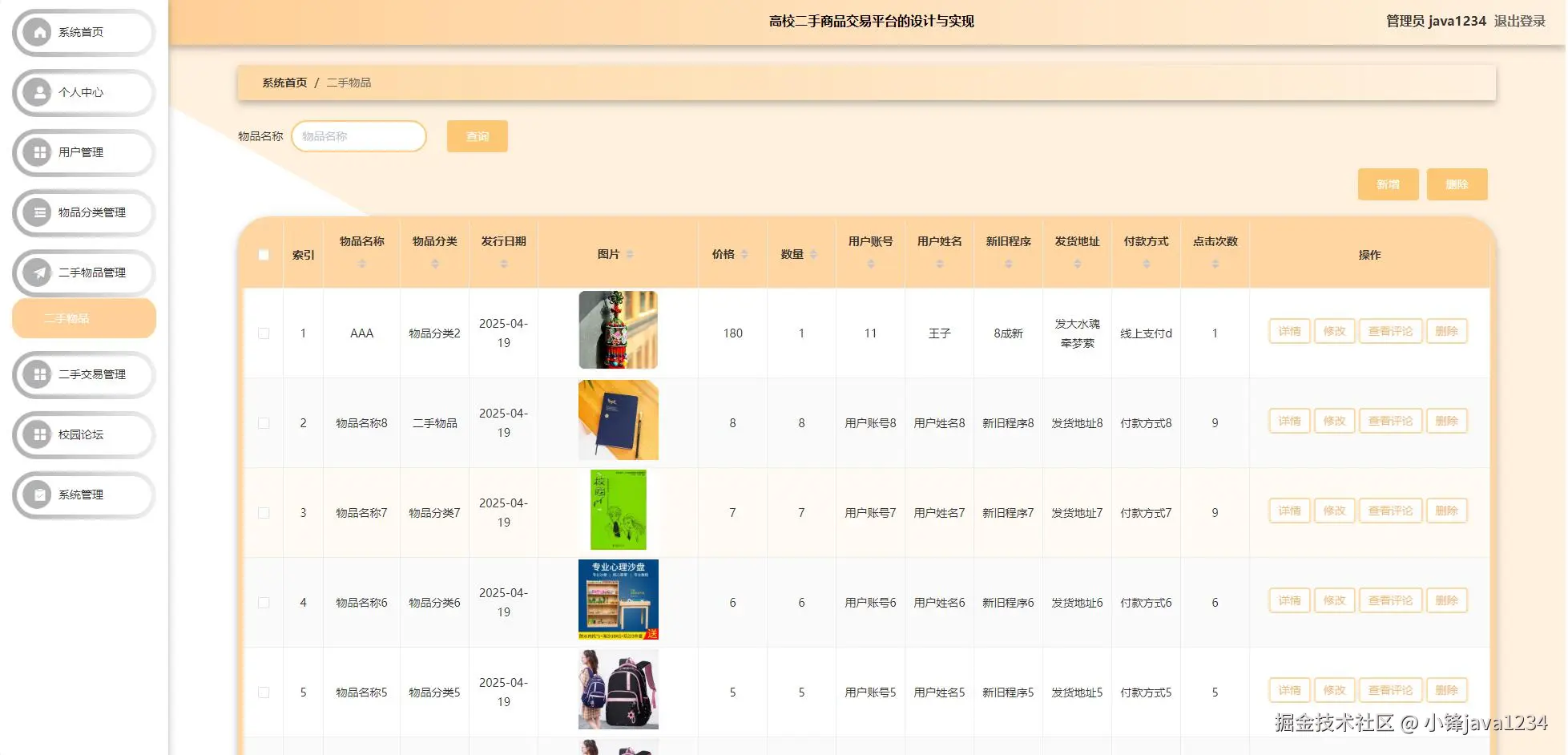1568x755 pixels.
Task: Delete the 物品名称8 row
Action: (x=1446, y=421)
